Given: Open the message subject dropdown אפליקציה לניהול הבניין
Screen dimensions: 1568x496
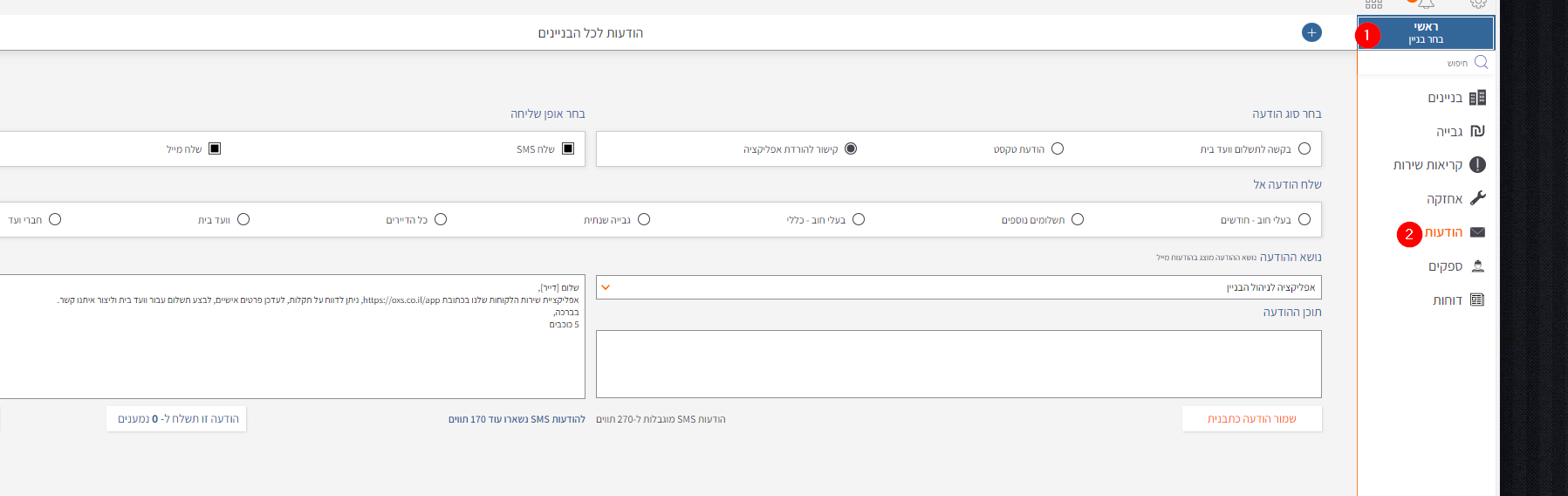Looking at the screenshot, I should [x=958, y=287].
